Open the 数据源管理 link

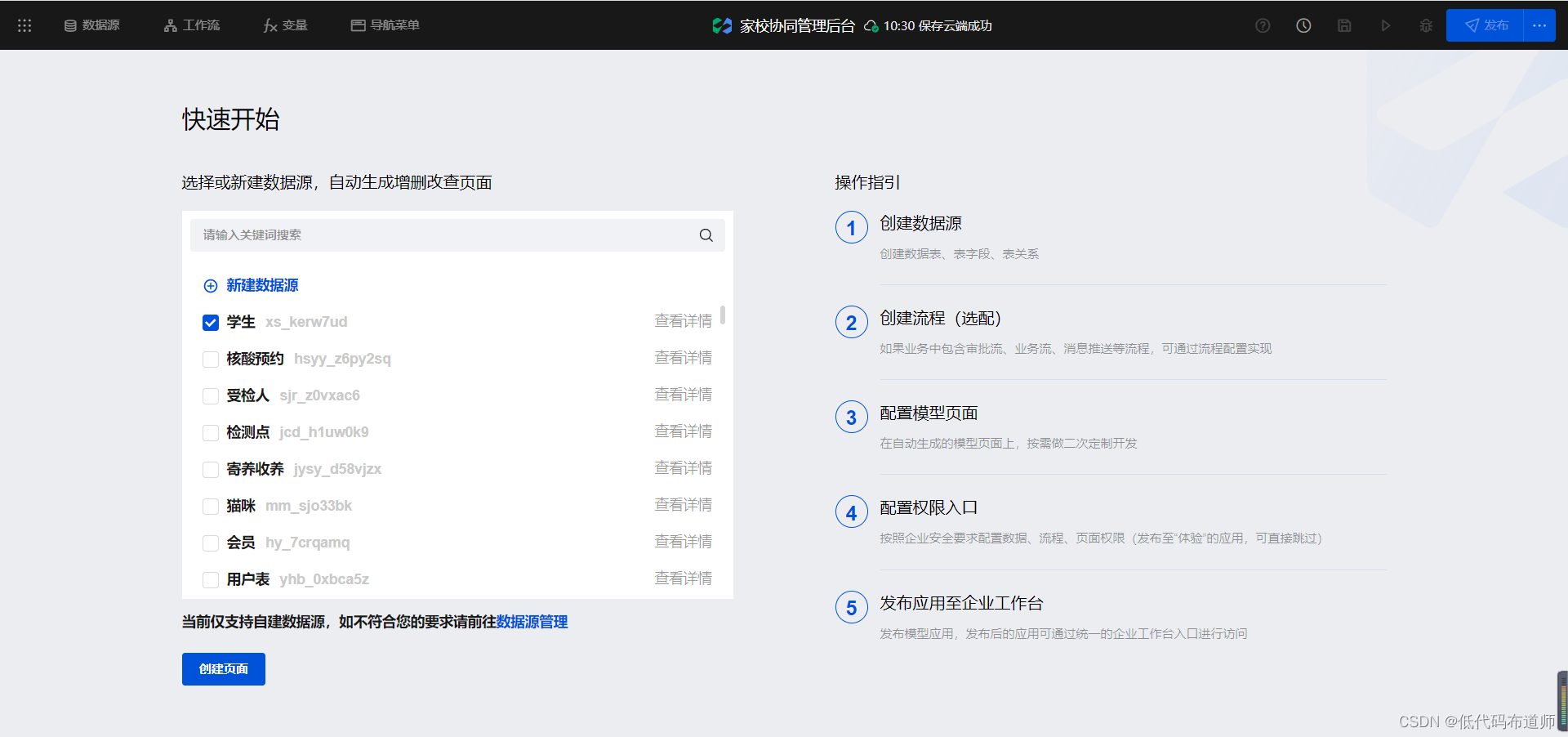coord(532,622)
